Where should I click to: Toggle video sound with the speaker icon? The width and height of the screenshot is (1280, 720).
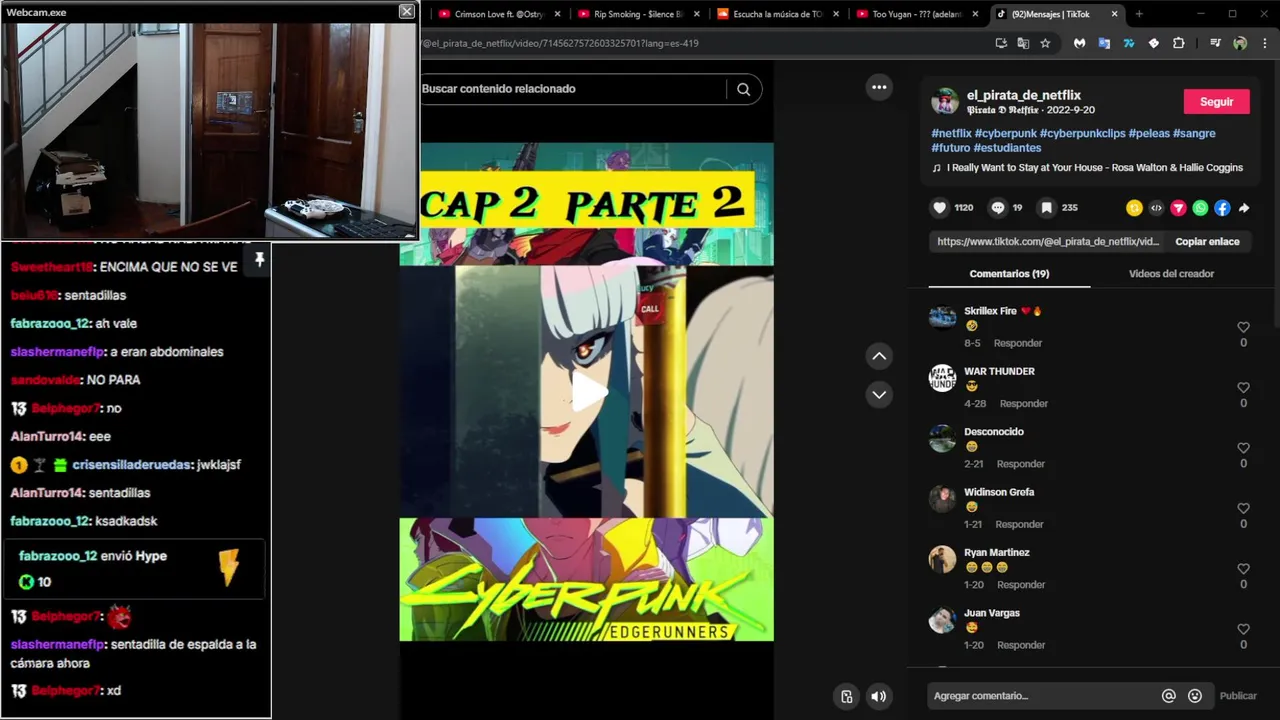878,697
